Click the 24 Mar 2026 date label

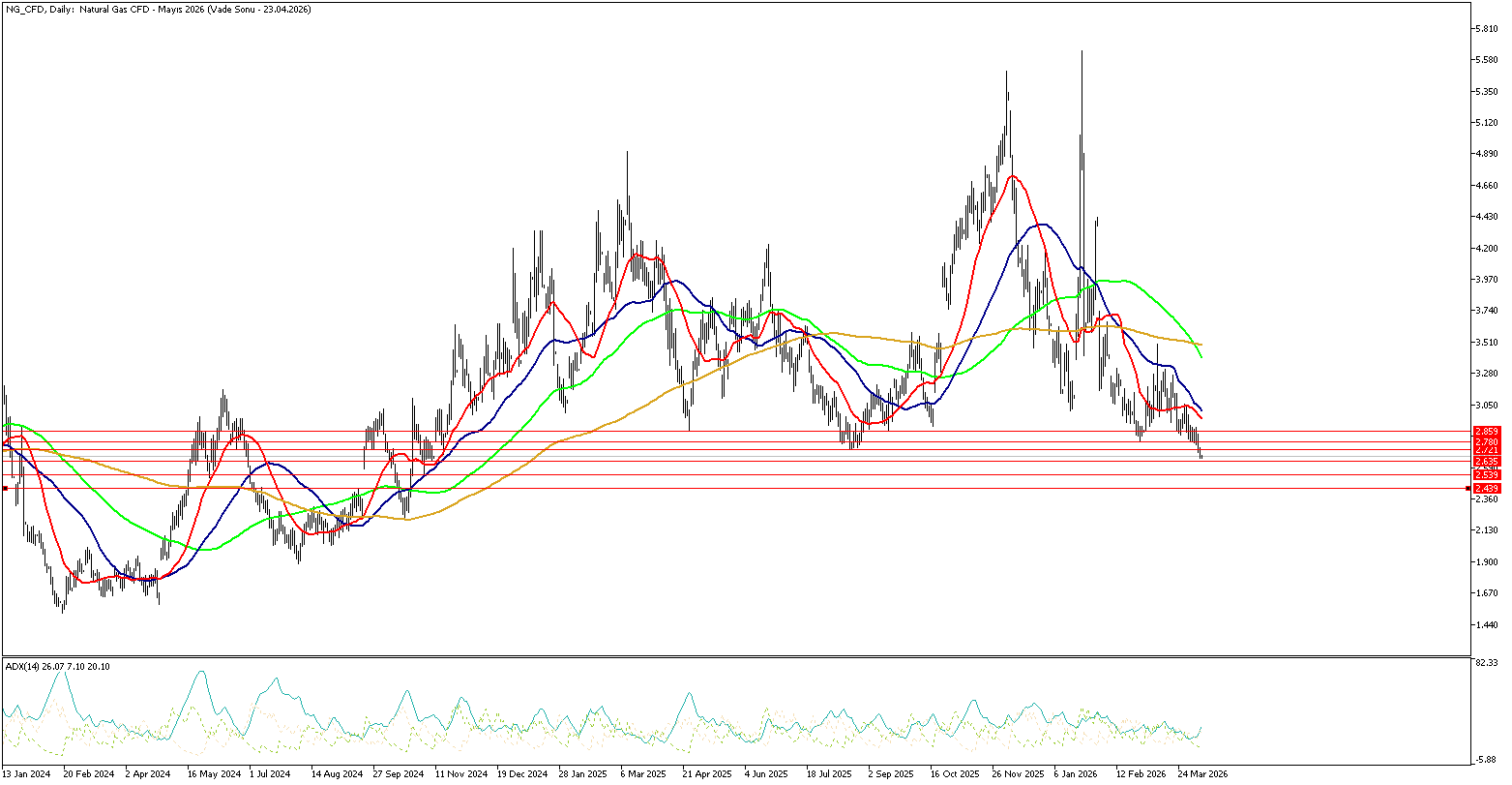[x=1202, y=774]
